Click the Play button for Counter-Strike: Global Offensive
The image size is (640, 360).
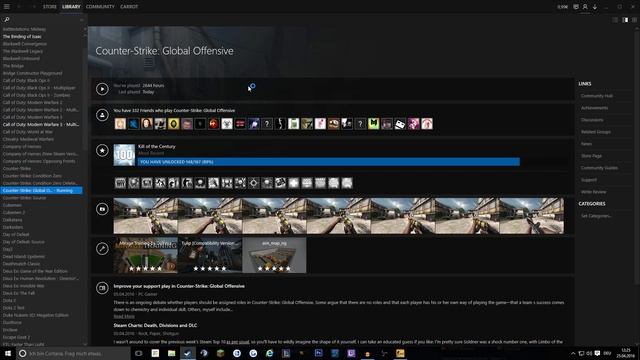pyautogui.click(x=102, y=89)
